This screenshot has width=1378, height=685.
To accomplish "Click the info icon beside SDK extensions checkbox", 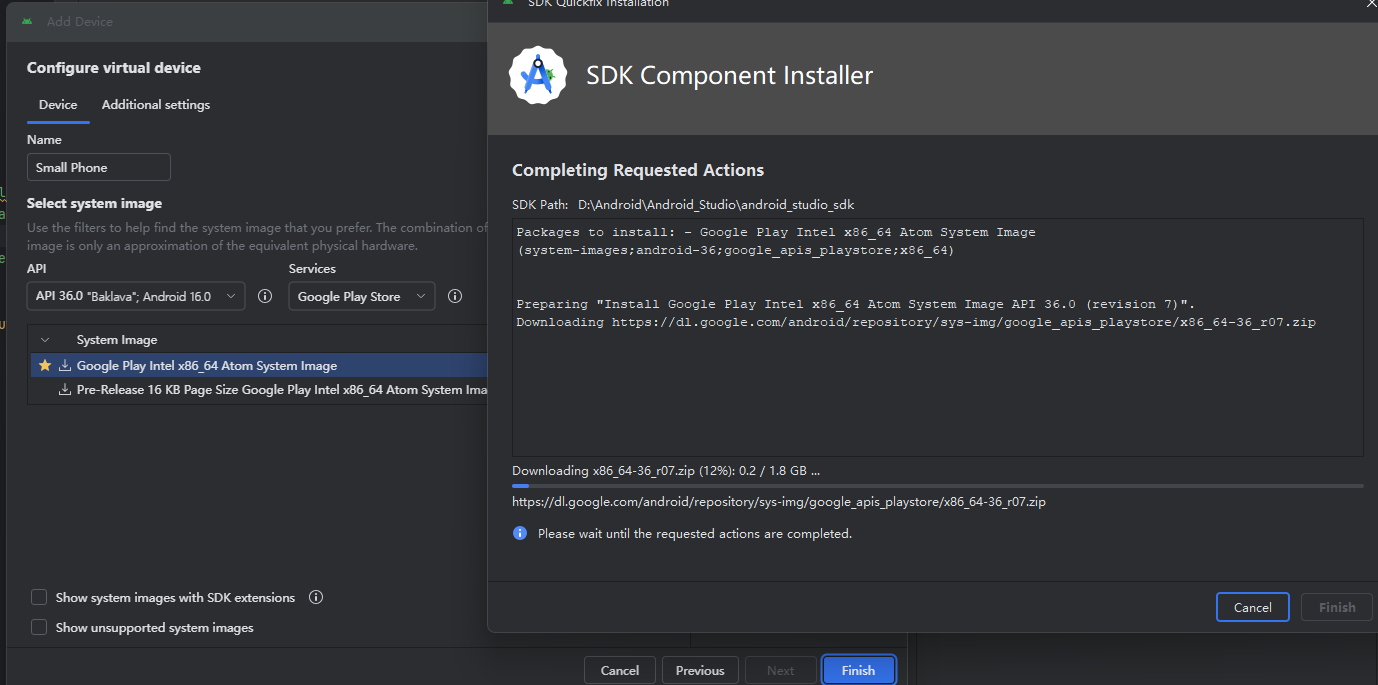I will point(316,597).
